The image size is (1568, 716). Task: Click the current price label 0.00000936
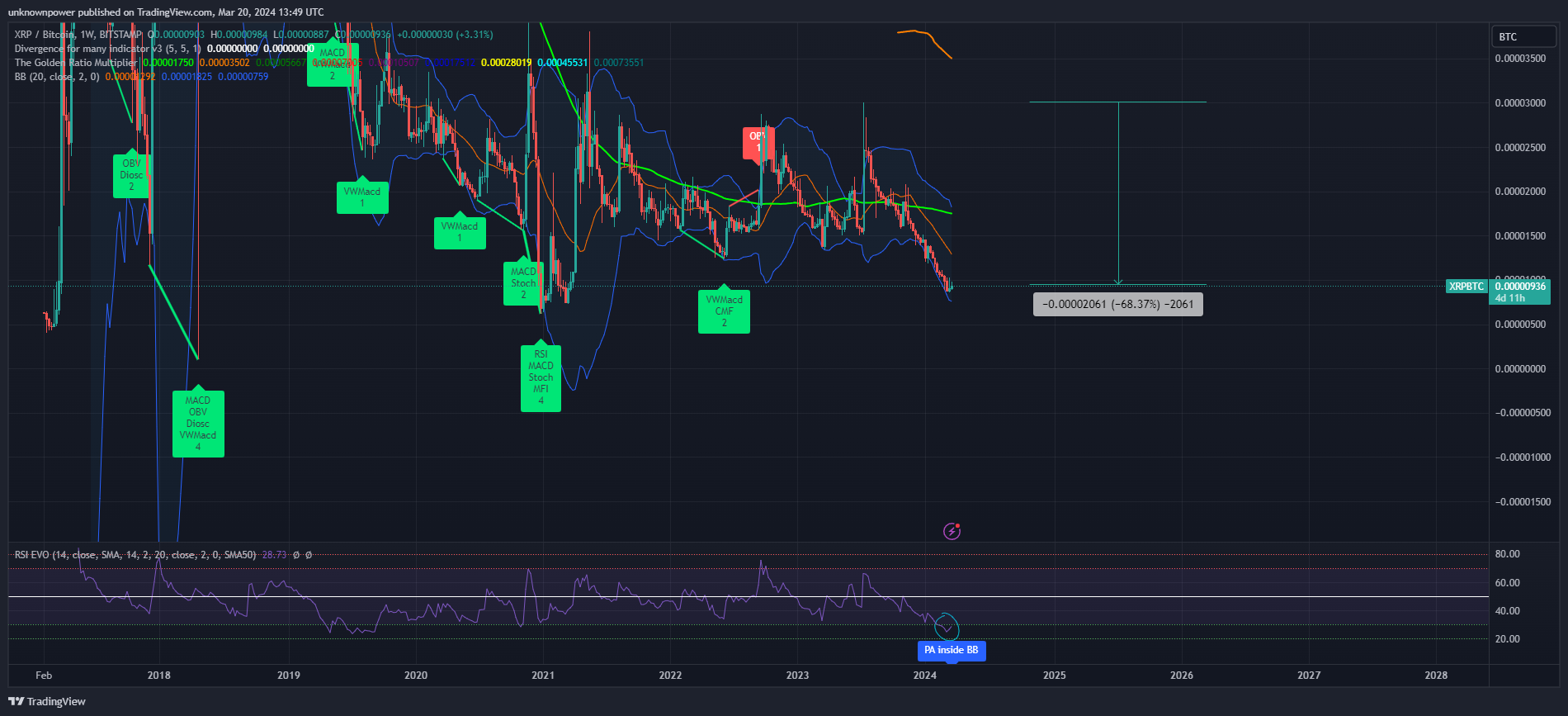[1519, 287]
